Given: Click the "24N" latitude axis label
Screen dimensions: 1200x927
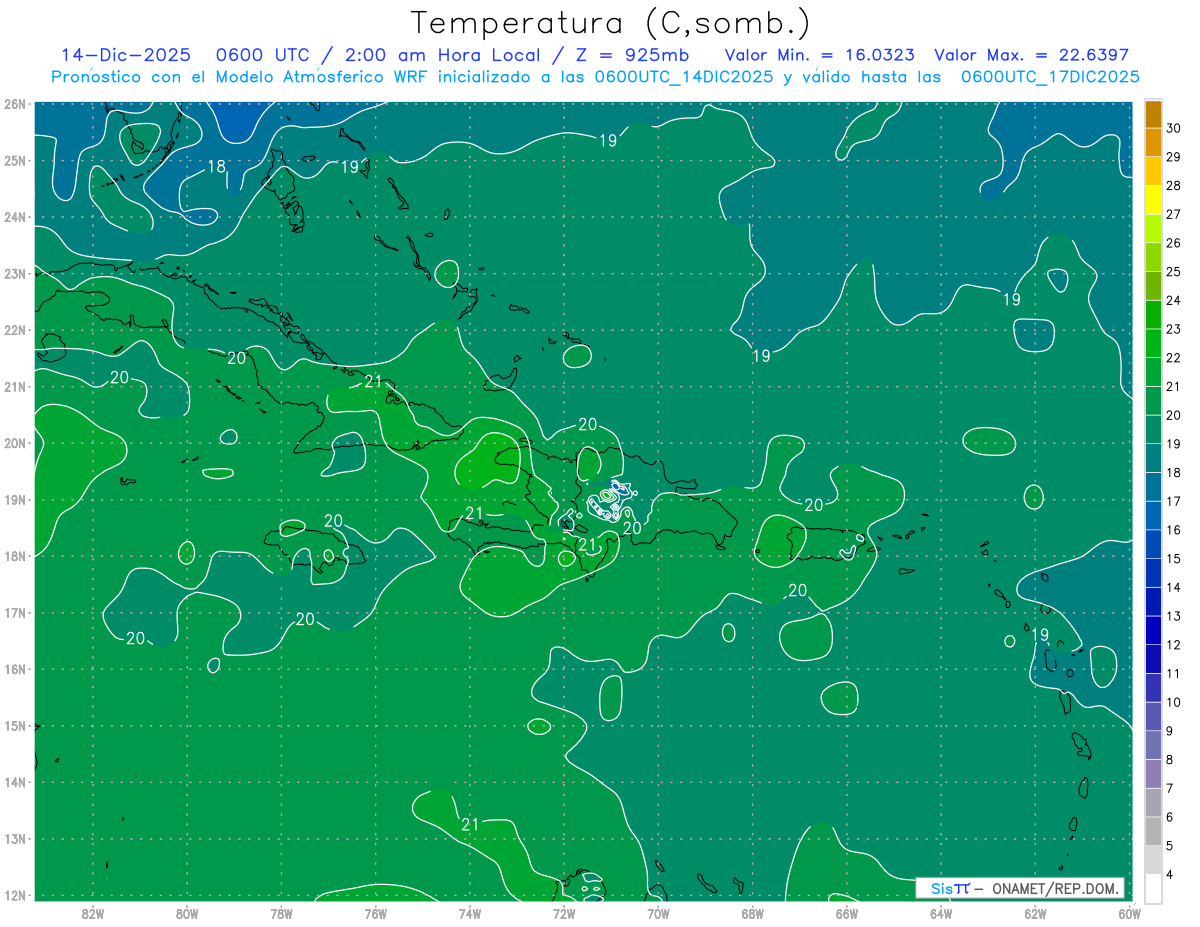Looking at the screenshot, I should 14,217.
